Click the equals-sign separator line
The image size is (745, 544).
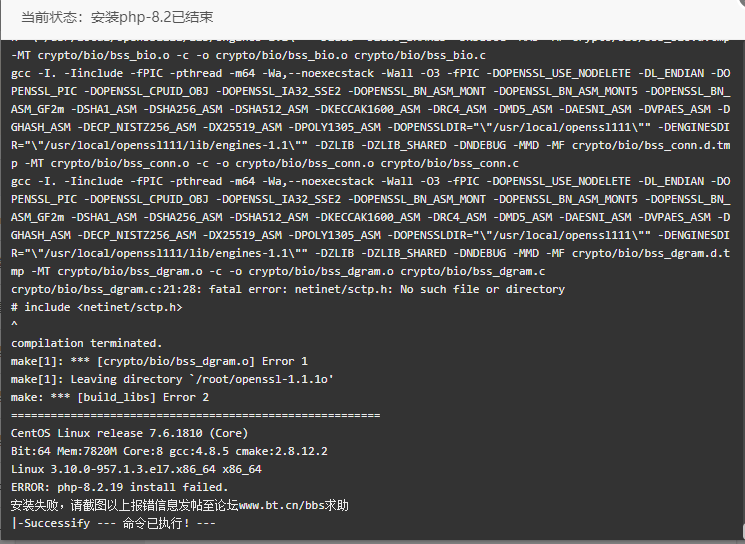195,415
